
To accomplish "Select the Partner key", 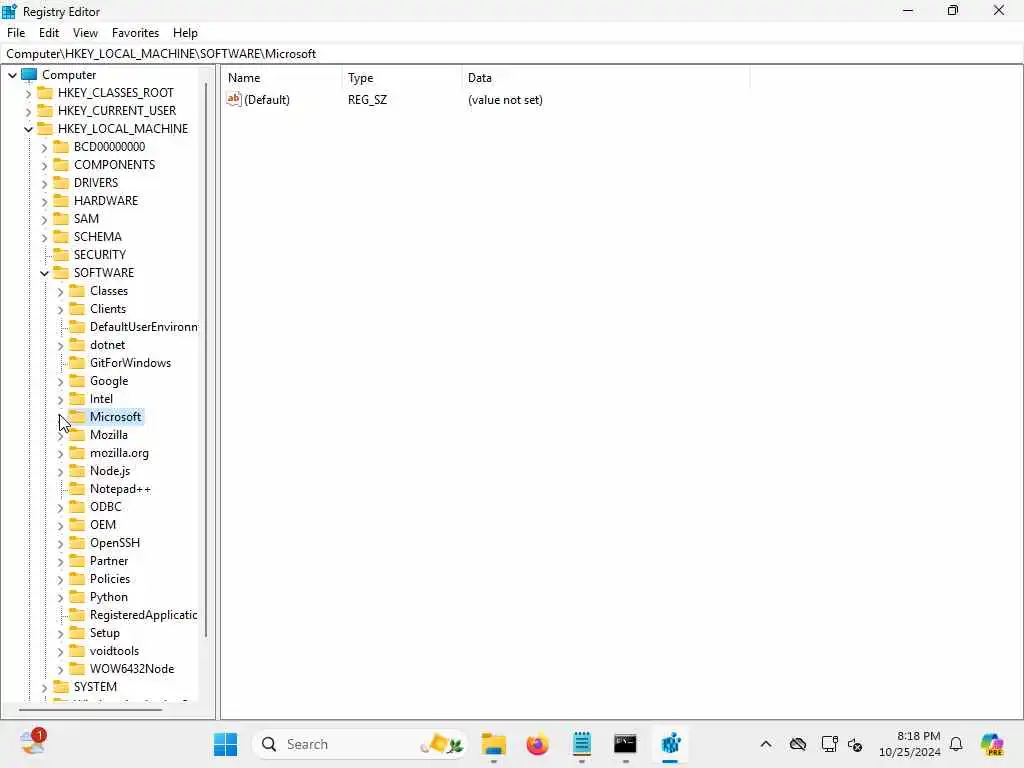I will 109,560.
